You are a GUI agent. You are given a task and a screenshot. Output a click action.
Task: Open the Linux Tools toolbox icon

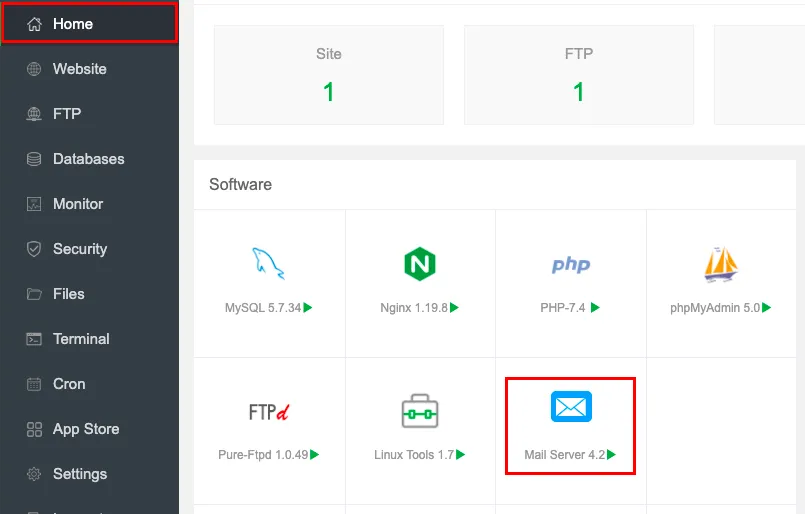(420, 411)
